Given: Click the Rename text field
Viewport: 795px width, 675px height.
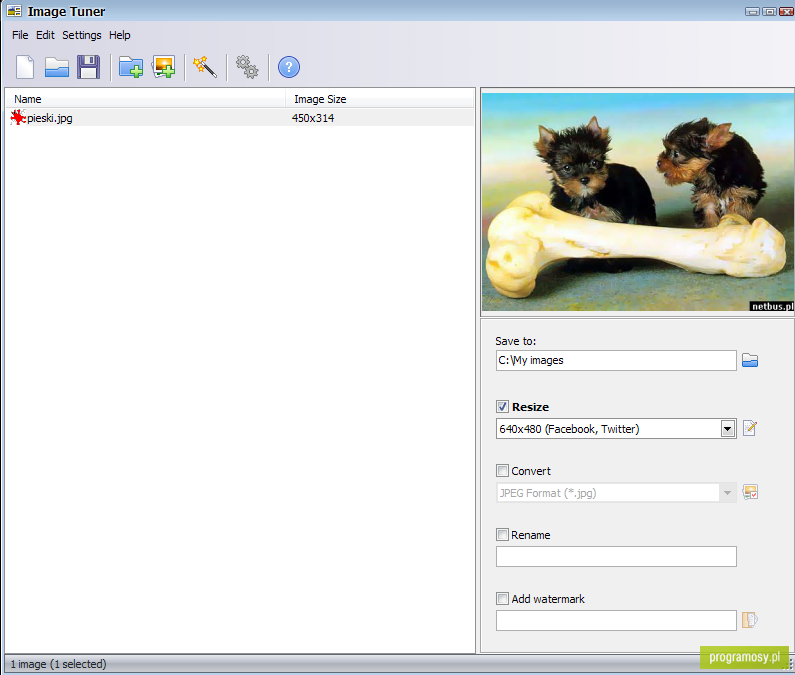Looking at the screenshot, I should pos(616,556).
